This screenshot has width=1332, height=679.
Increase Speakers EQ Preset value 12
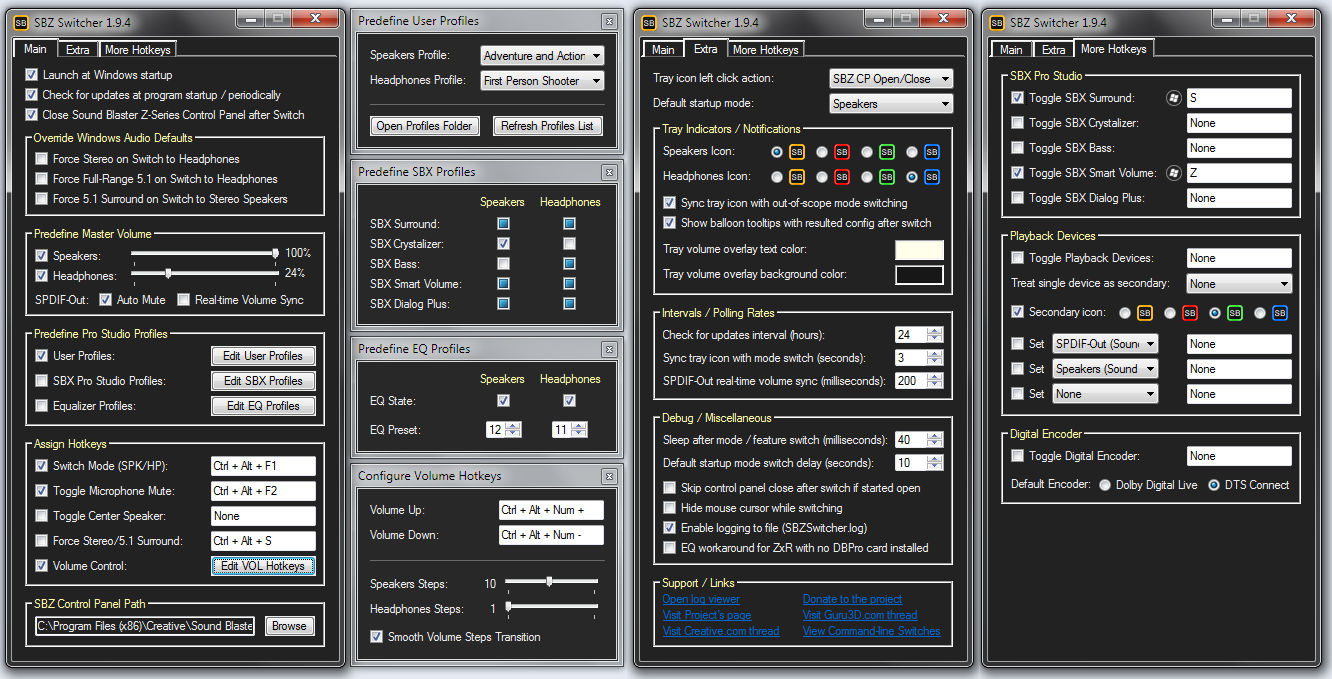pyautogui.click(x=513, y=426)
